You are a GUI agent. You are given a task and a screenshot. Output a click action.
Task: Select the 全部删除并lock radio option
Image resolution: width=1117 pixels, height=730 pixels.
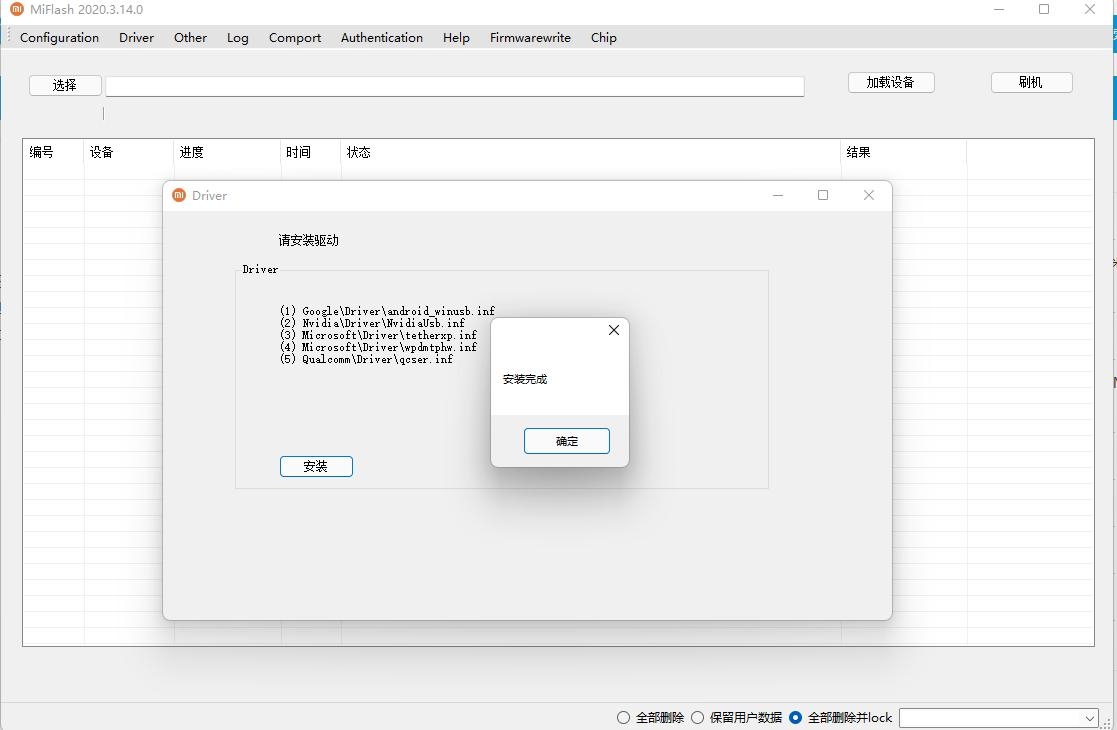796,717
